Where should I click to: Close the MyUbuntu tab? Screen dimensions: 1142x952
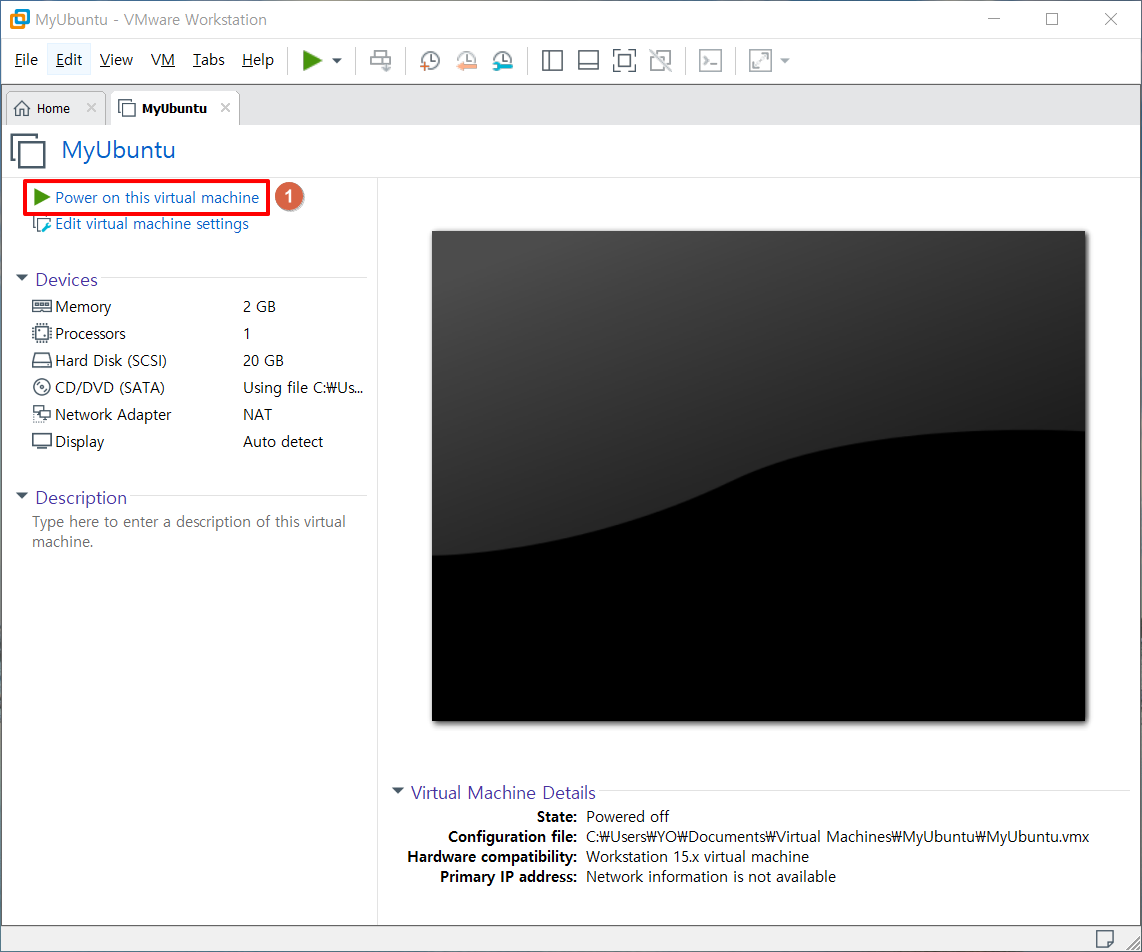click(x=225, y=108)
